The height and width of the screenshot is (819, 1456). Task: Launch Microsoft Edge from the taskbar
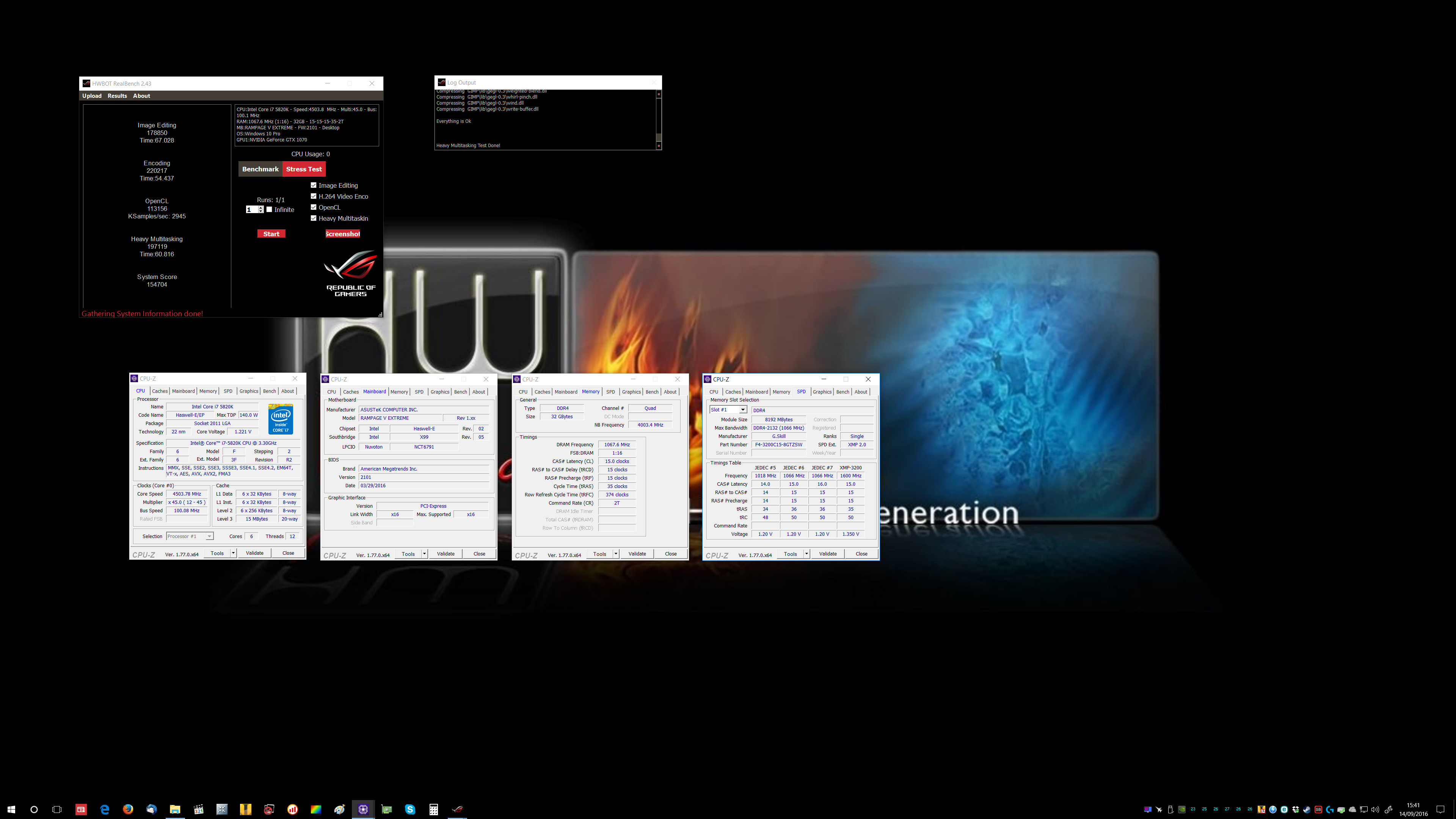point(105,810)
